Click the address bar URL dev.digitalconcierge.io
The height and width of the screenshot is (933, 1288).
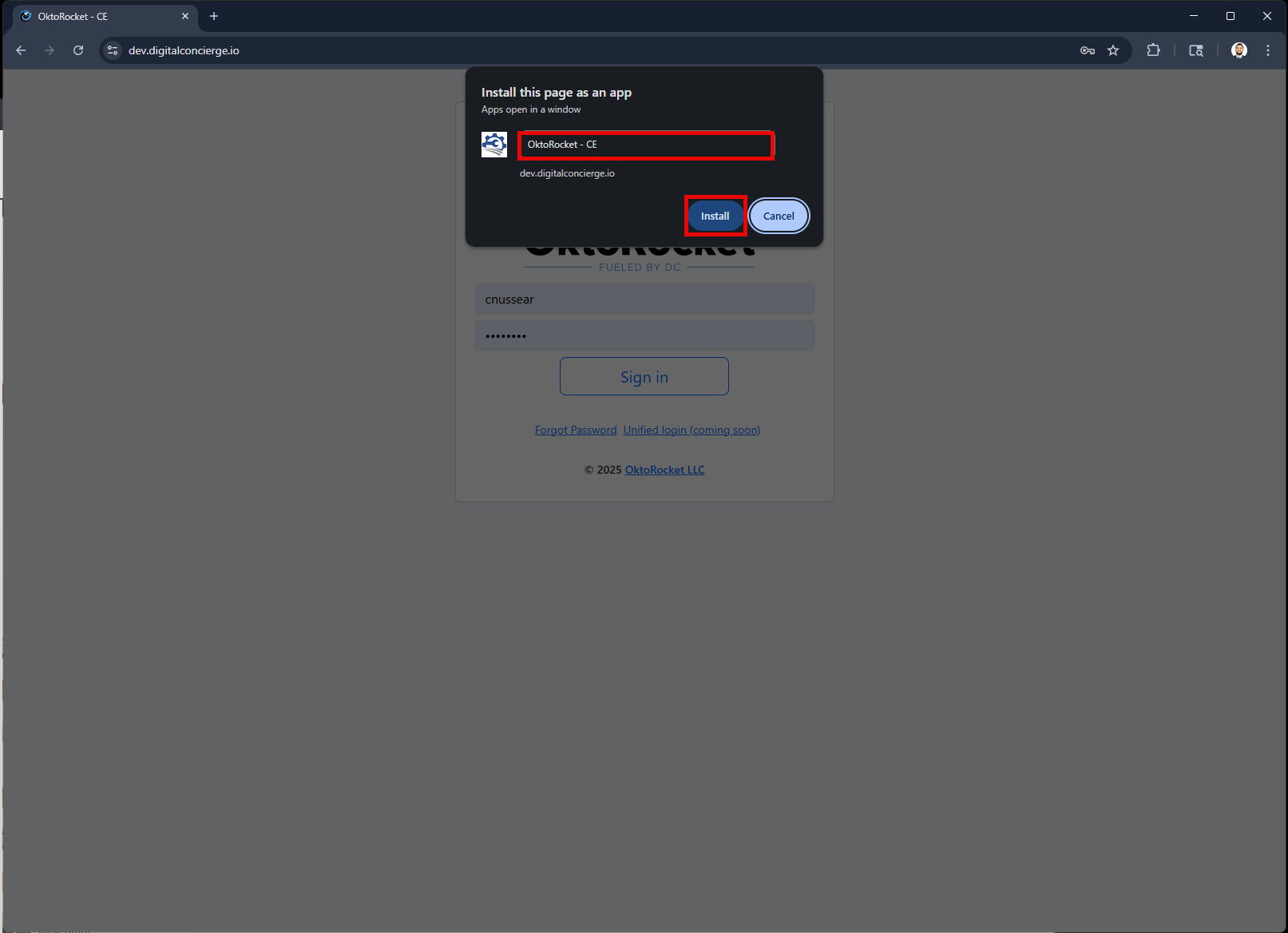[x=184, y=50]
